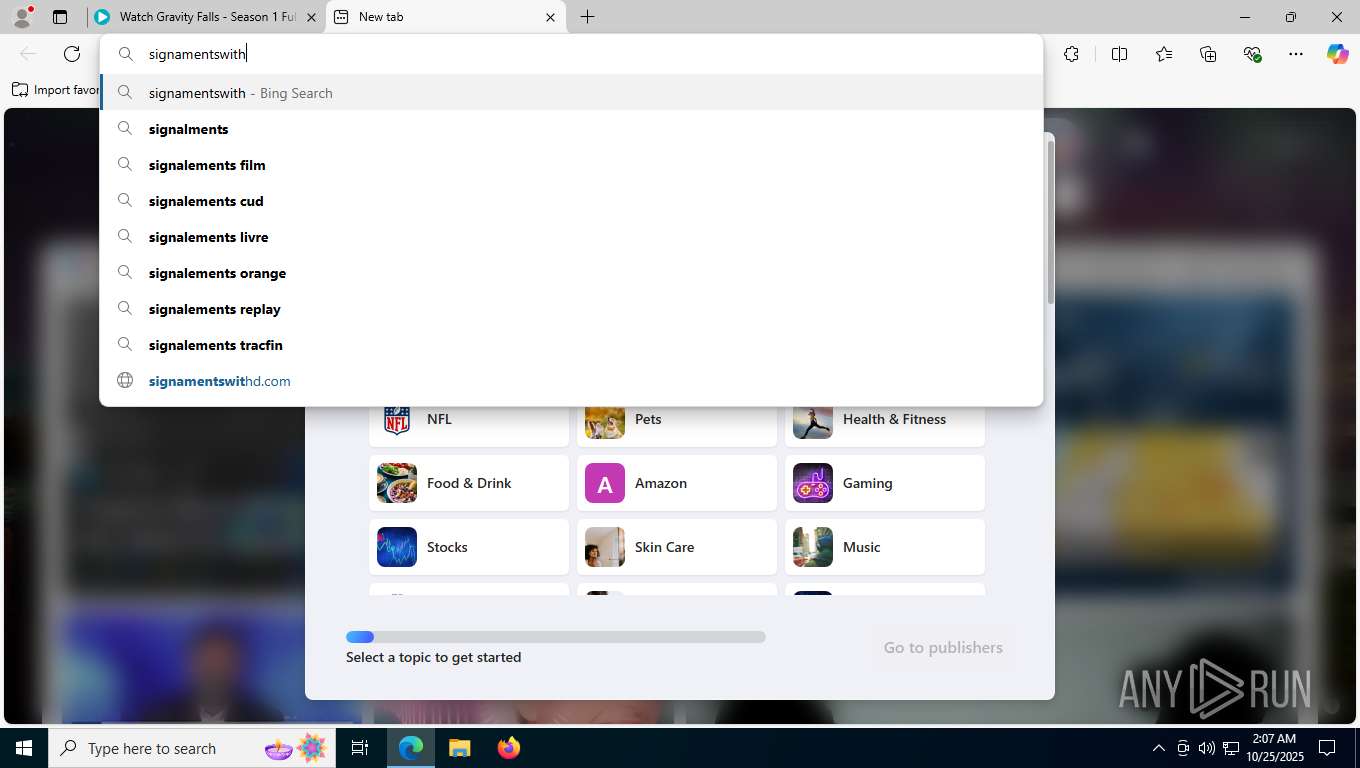
Task: Click the topic selection progress bar
Action: point(556,637)
